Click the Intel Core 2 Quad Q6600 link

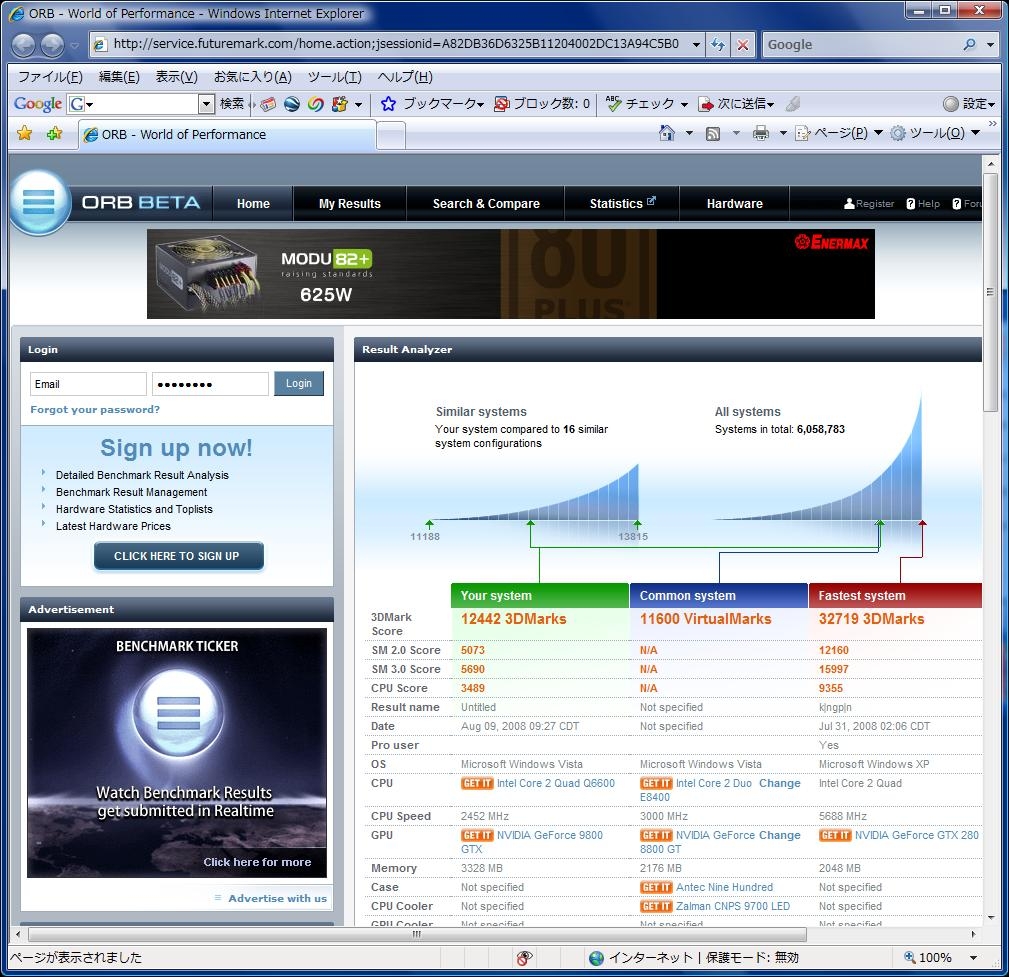click(555, 783)
